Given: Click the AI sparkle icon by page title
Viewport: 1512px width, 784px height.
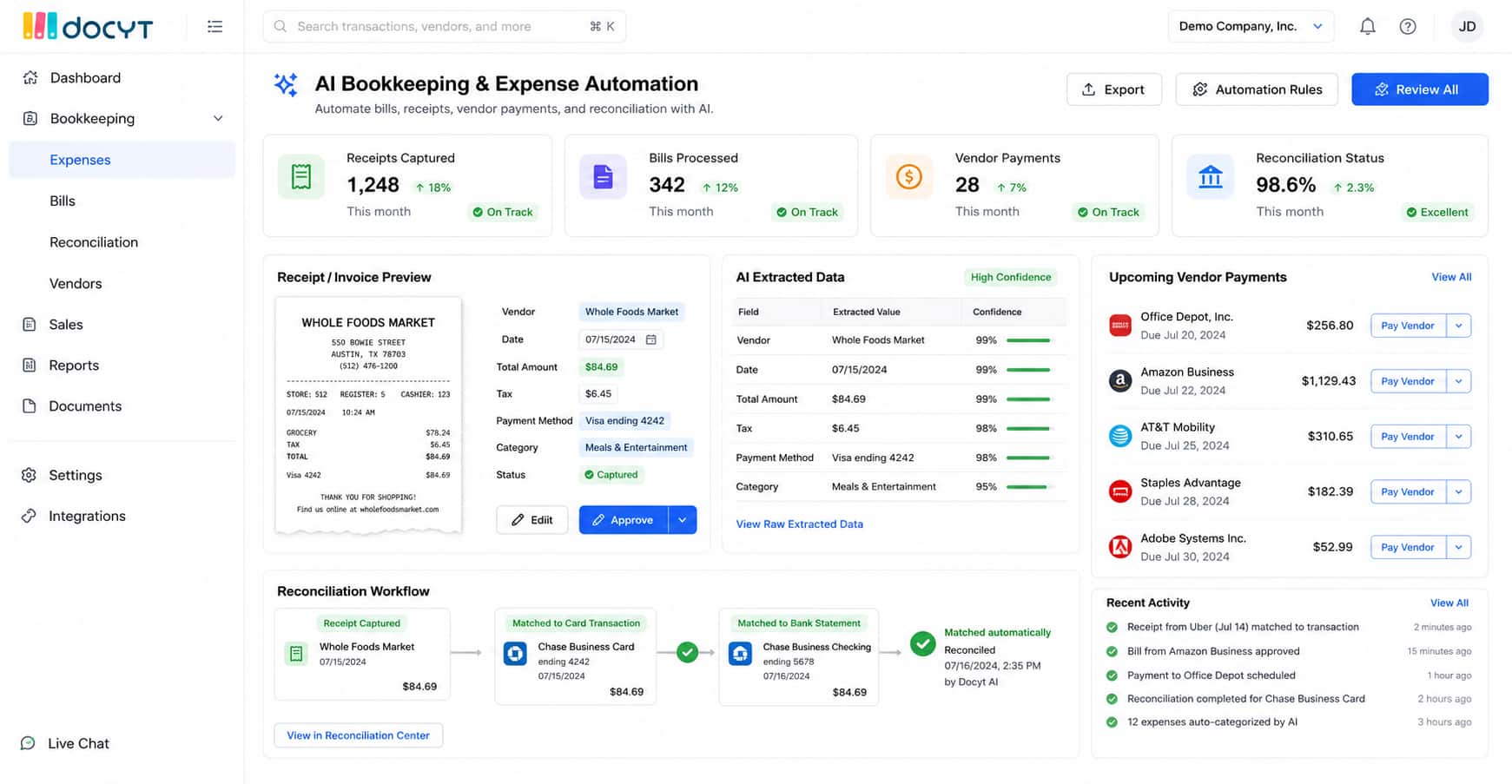Looking at the screenshot, I should pos(286,84).
